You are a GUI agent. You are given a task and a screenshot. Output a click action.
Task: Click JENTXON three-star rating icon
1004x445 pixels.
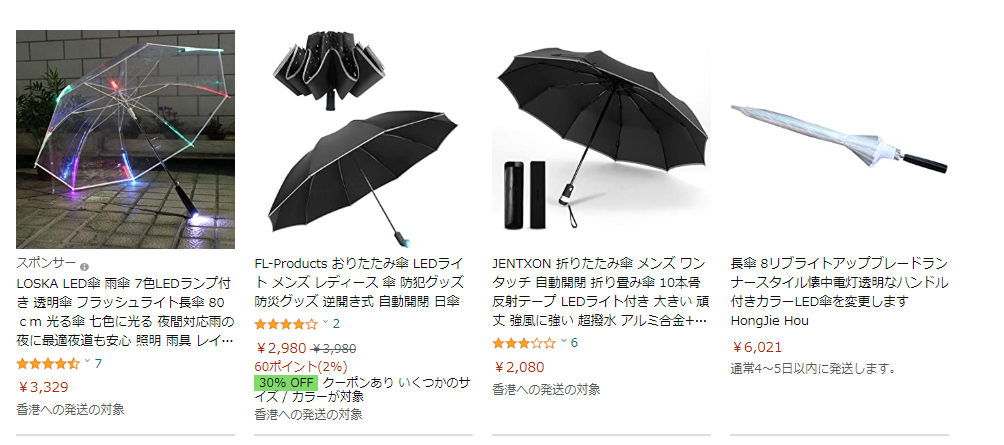[x=524, y=343]
